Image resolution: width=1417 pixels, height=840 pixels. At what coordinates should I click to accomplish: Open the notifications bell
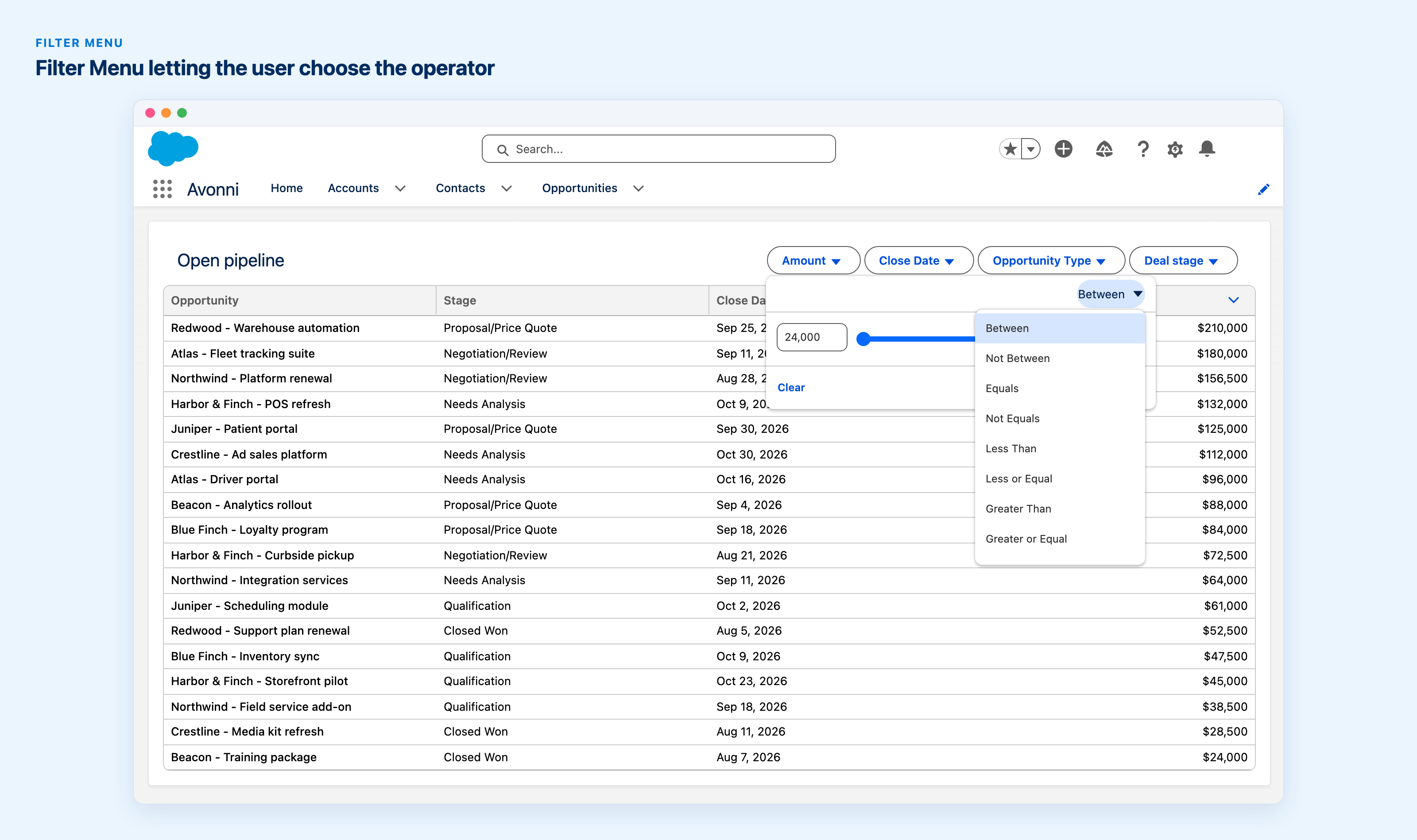(x=1206, y=149)
